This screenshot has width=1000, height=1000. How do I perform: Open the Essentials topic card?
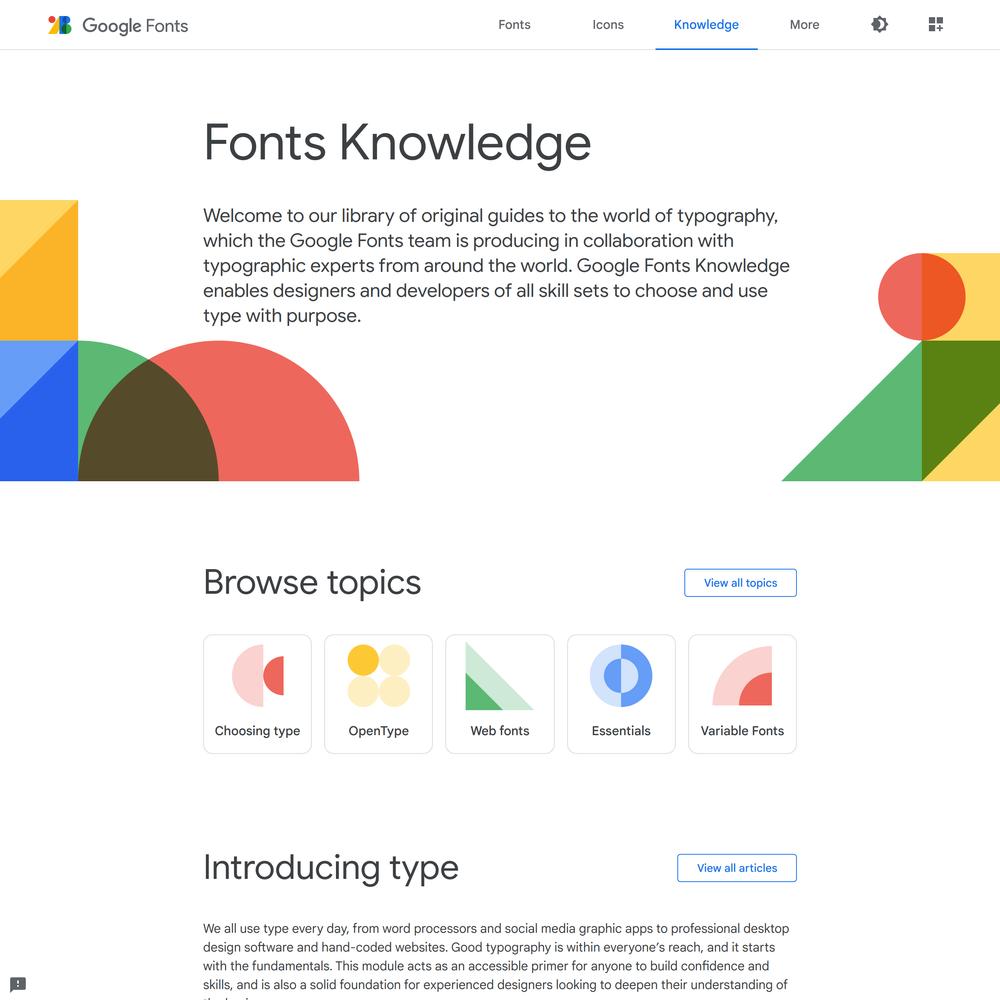pos(621,694)
